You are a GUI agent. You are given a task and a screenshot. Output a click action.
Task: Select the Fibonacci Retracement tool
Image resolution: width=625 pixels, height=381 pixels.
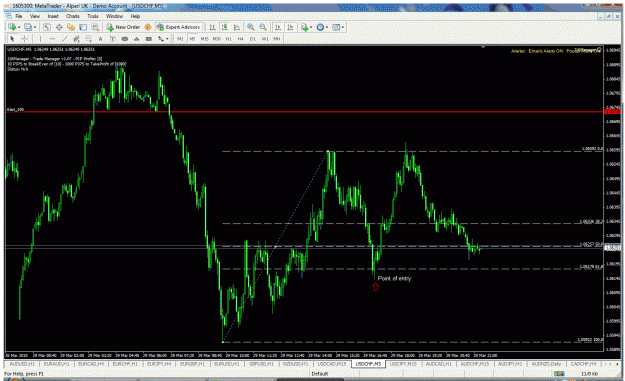[x=88, y=39]
